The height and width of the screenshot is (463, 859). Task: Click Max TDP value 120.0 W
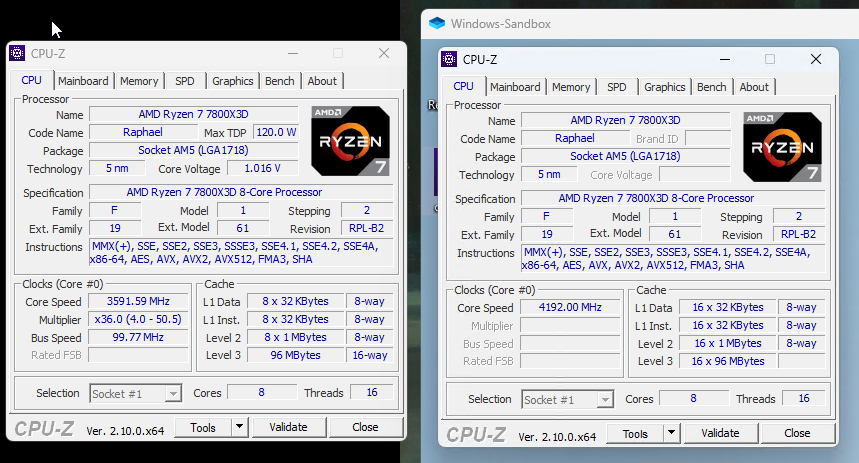click(x=276, y=132)
